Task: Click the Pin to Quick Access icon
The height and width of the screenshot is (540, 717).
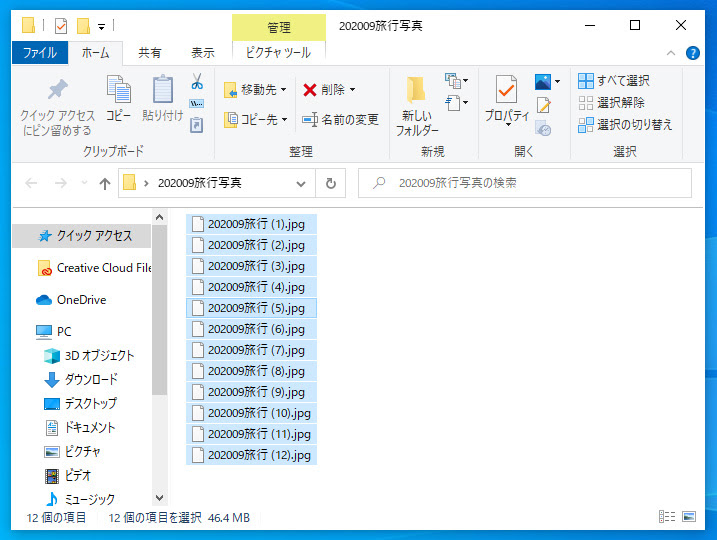Action: pyautogui.click(x=58, y=89)
